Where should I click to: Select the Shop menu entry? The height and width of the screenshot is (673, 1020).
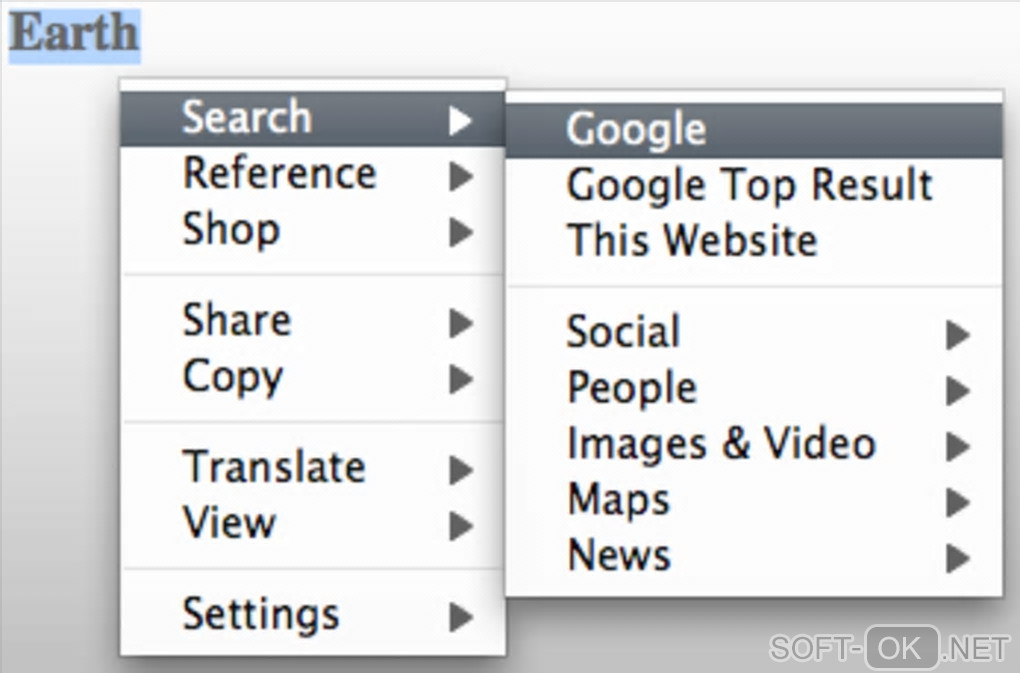pos(231,230)
